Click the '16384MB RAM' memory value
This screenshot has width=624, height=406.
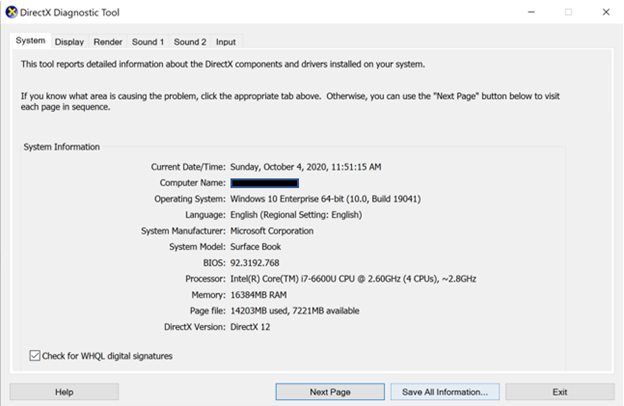coord(258,295)
